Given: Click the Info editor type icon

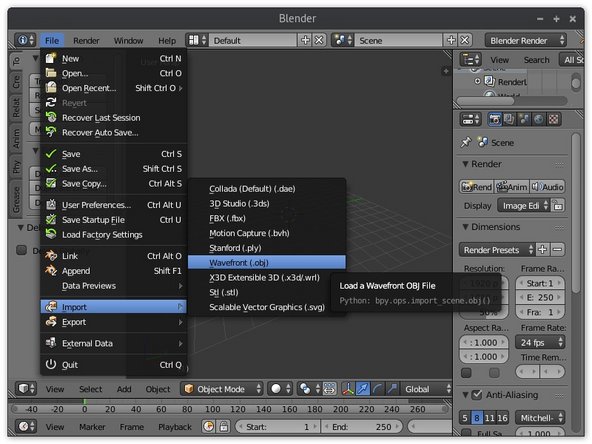Looking at the screenshot, I should click(x=25, y=40).
